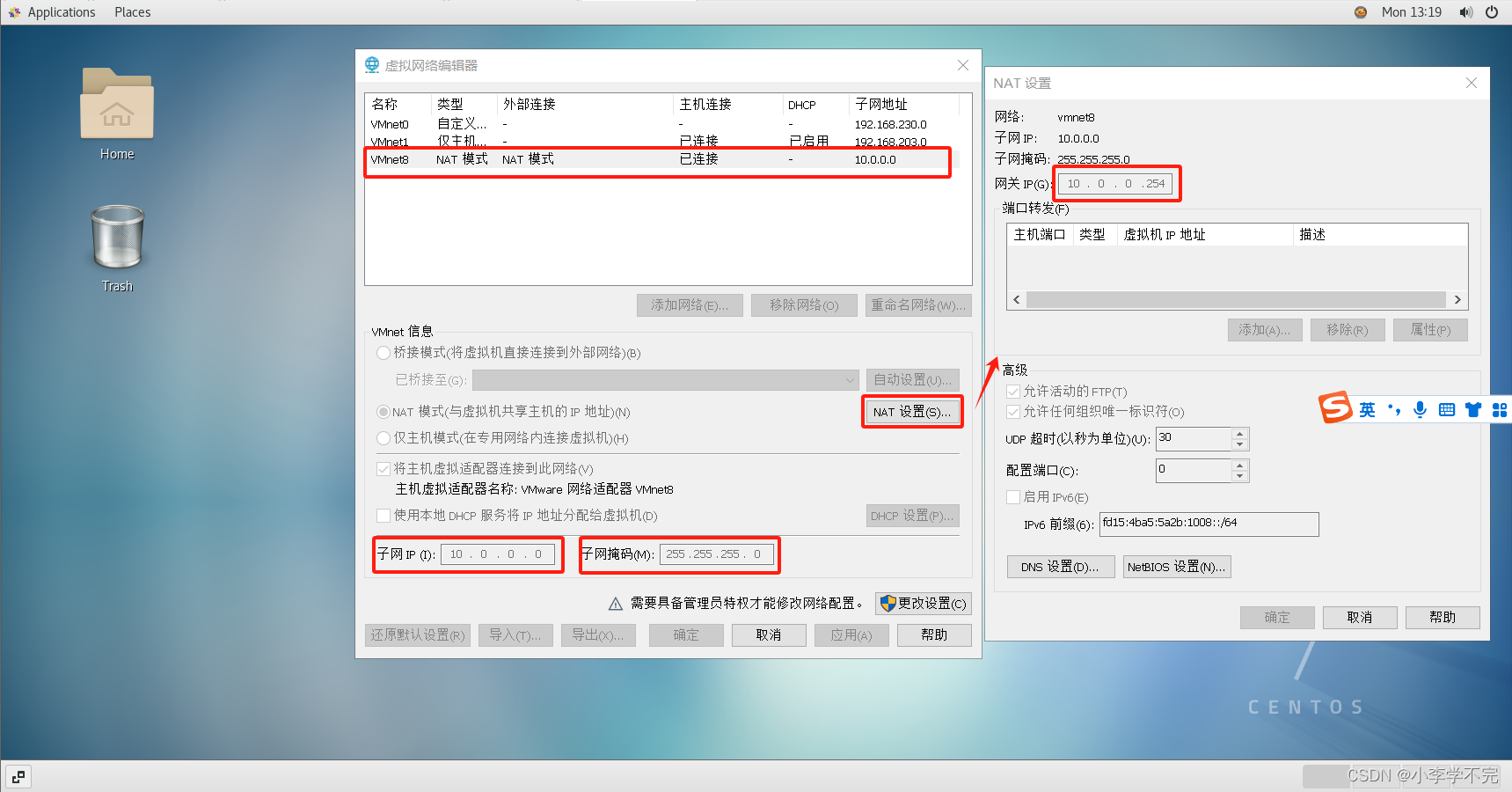Click the Sogou S logo icon
1512x792 pixels.
[1334, 407]
